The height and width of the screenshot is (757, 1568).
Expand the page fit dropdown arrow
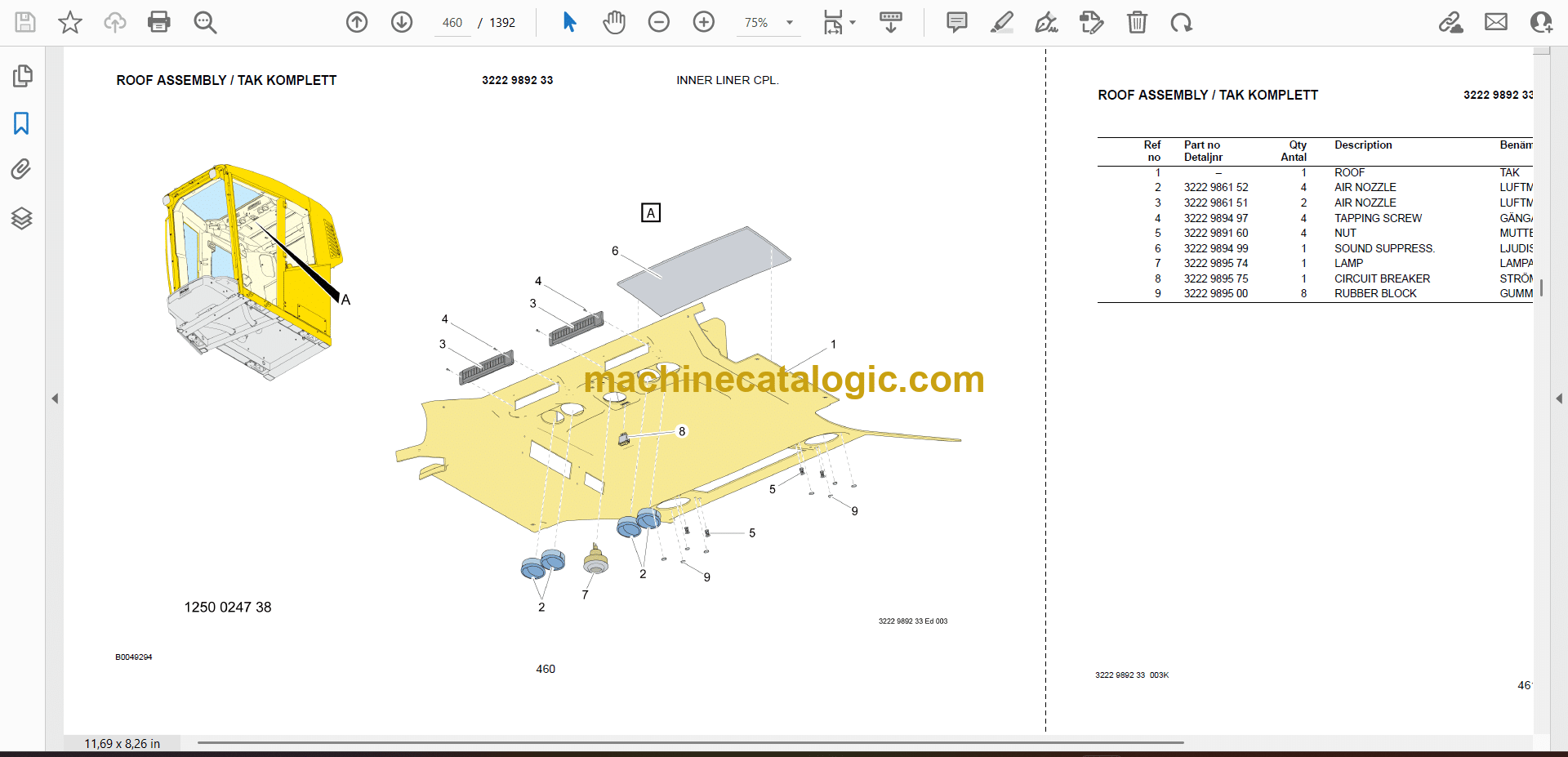[x=853, y=22]
